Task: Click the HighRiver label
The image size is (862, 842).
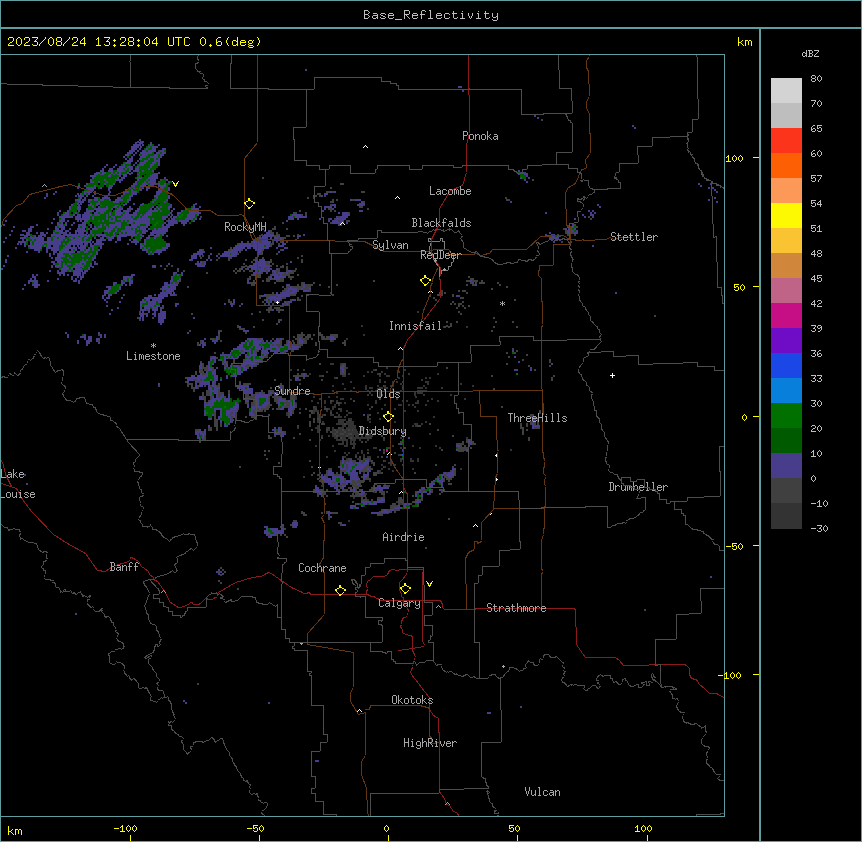Action: [x=430, y=743]
